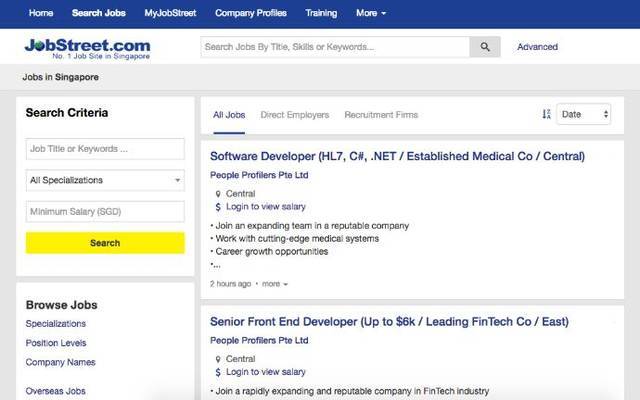The height and width of the screenshot is (400, 640).
Task: Expand the more option under Software Developer
Action: click(x=274, y=284)
